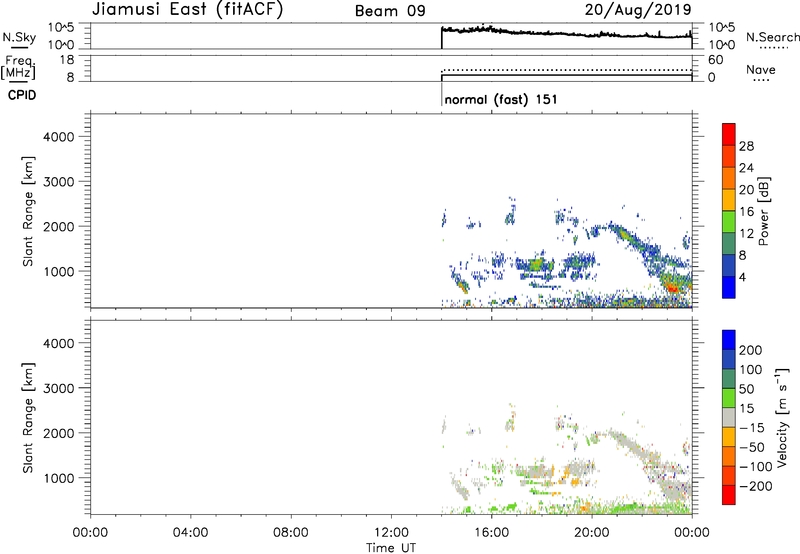Pick the red bottom segment of Velocity colorbar
Image resolution: width=800 pixels, height=554 pixels.
[729, 495]
